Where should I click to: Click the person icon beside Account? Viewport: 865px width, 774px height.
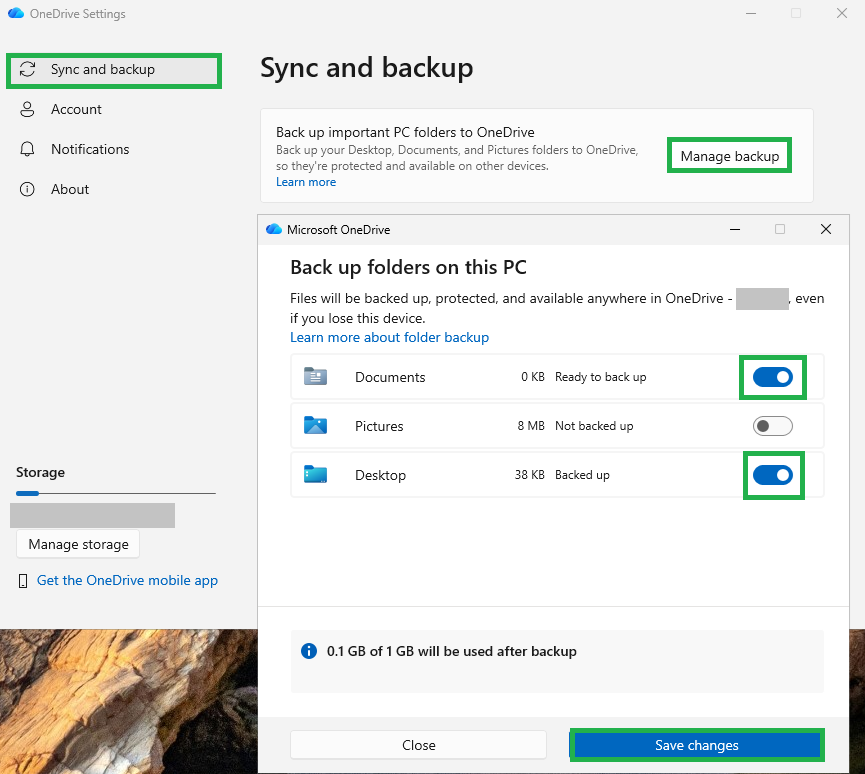pos(27,109)
